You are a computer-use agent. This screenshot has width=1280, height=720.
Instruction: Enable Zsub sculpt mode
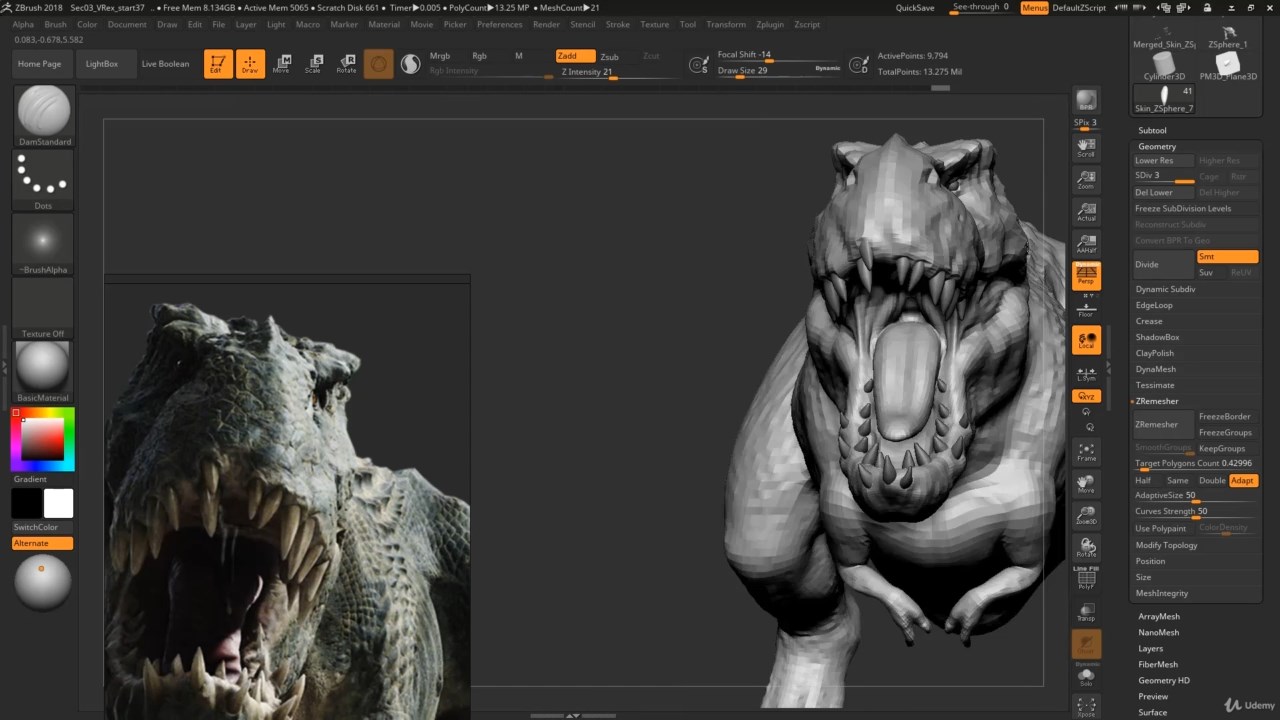[609, 57]
